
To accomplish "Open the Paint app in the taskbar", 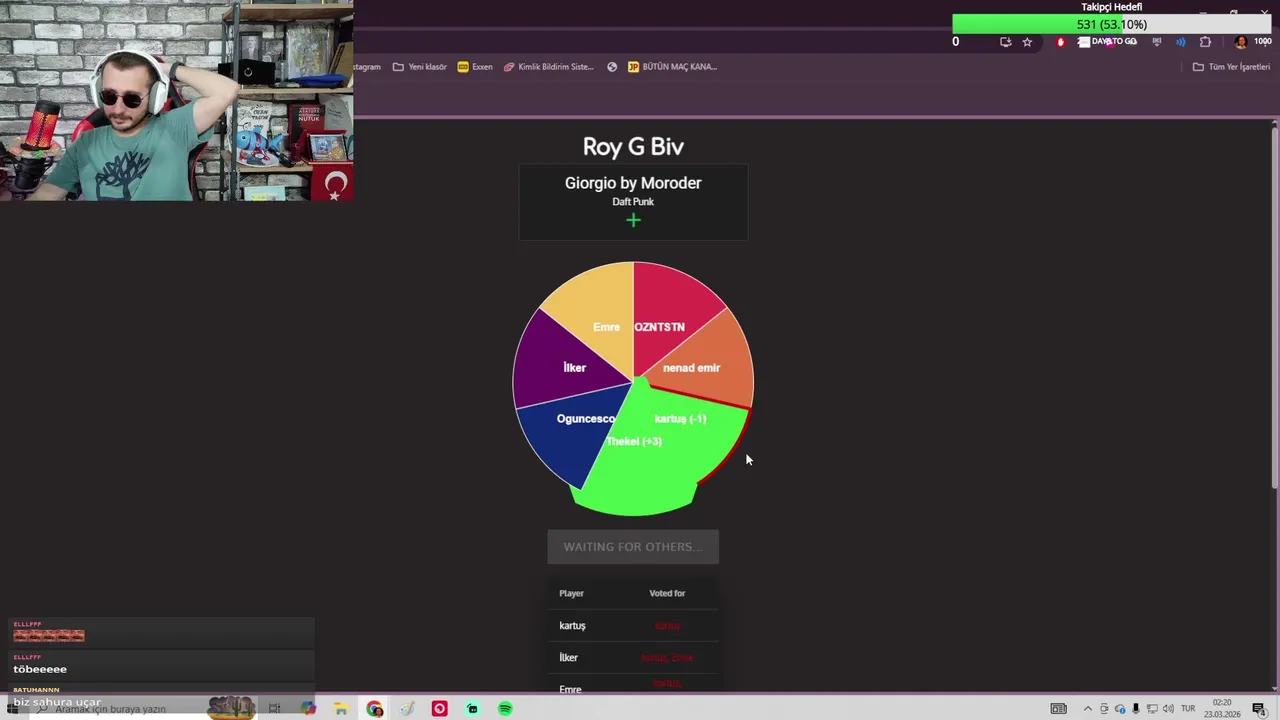I will pyautogui.click(x=407, y=709).
